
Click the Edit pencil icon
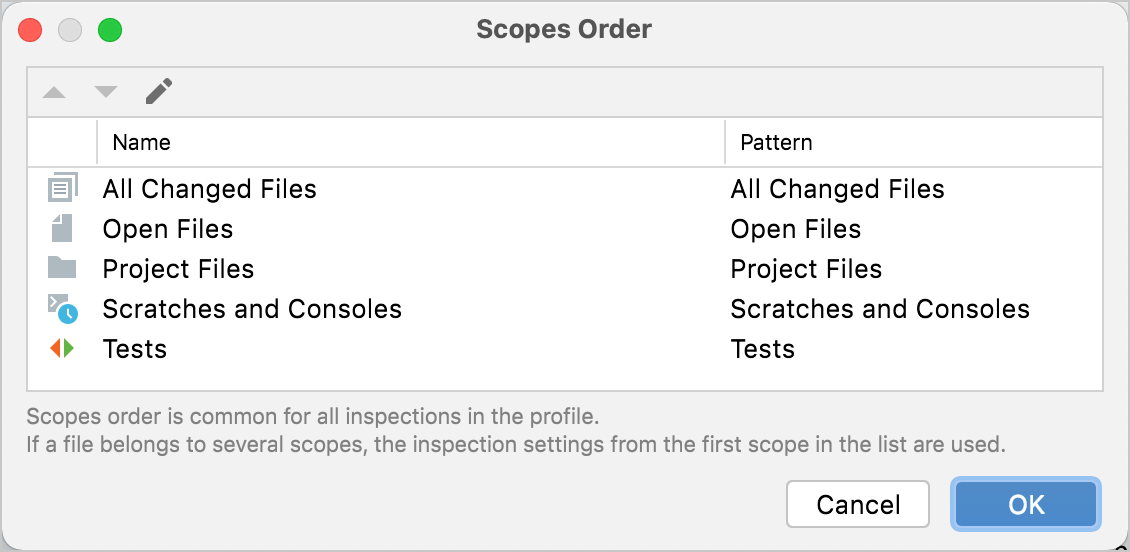tap(158, 92)
